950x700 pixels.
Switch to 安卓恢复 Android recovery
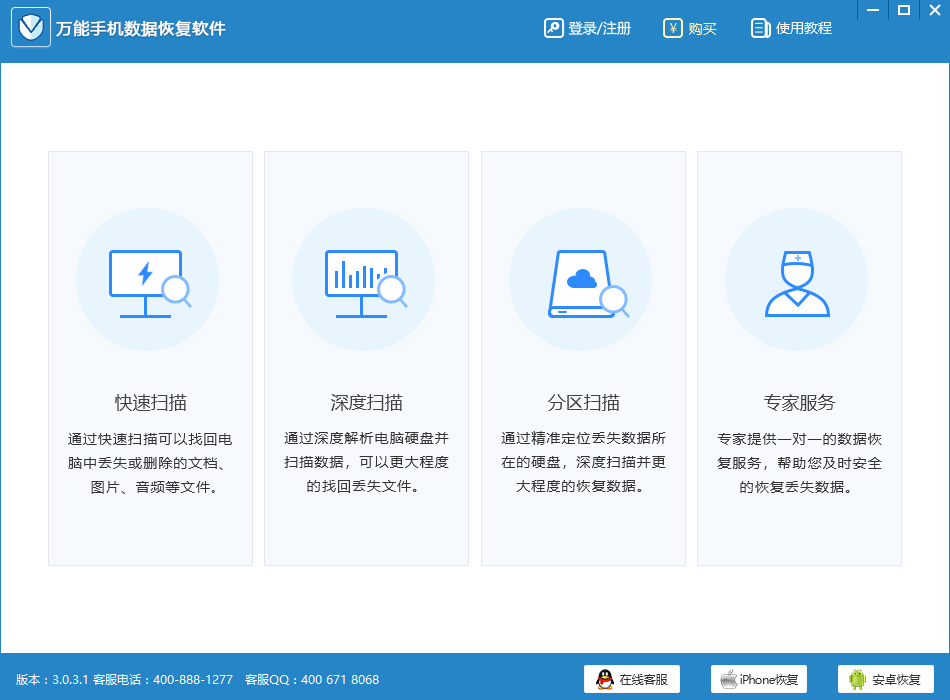[x=888, y=679]
